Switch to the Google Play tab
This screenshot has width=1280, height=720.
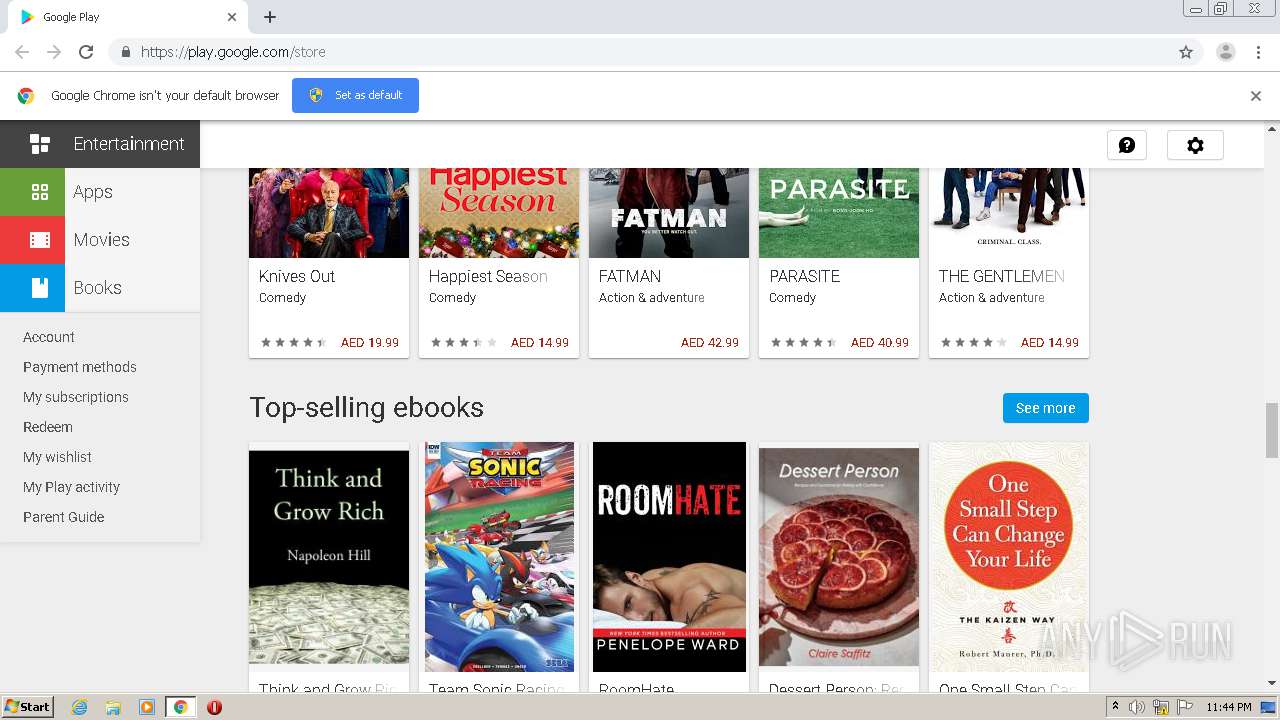pos(120,17)
